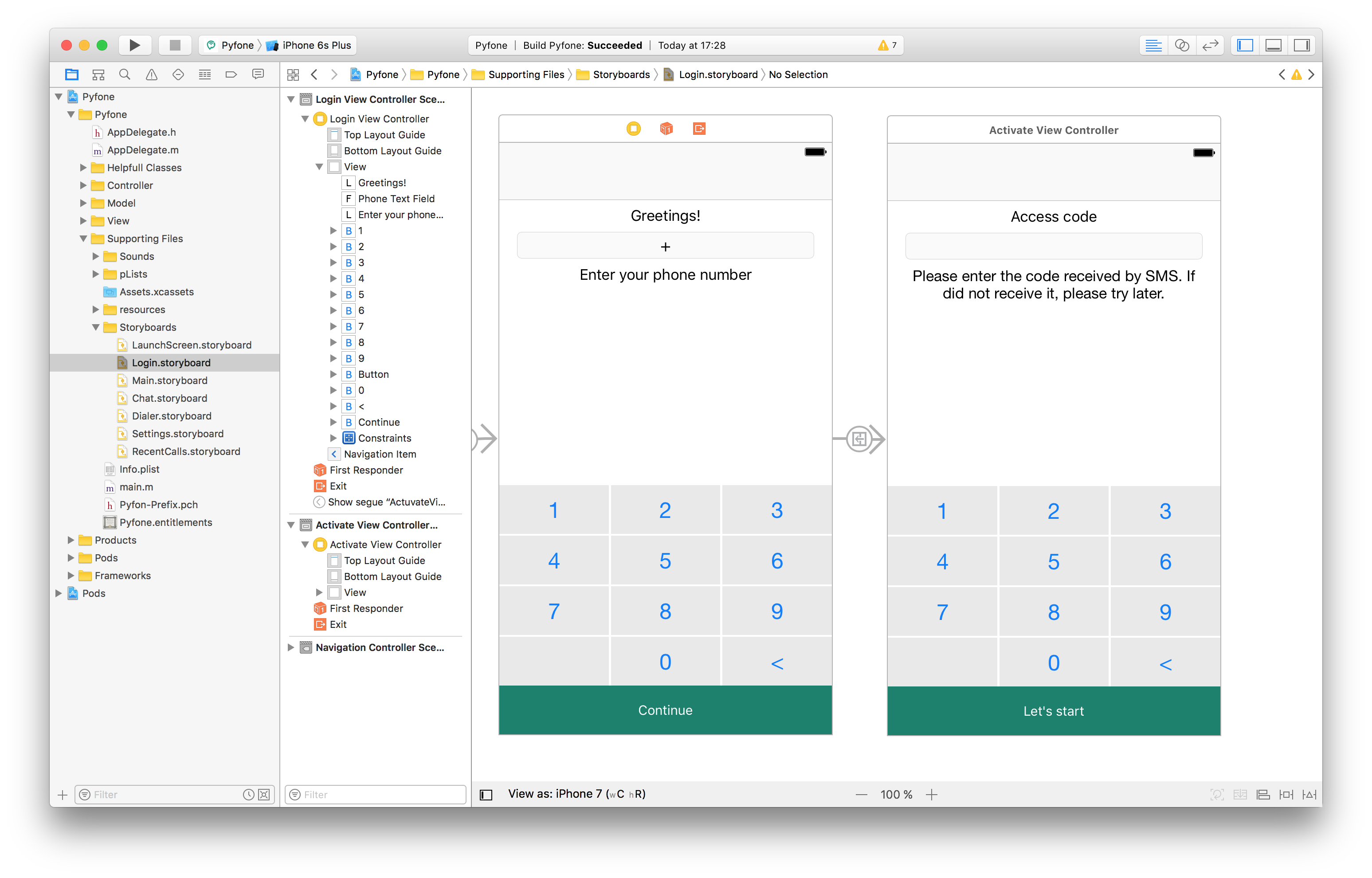Screen dimensions: 1372x878
Task: Click the build warnings indicator badge
Action: 887,45
